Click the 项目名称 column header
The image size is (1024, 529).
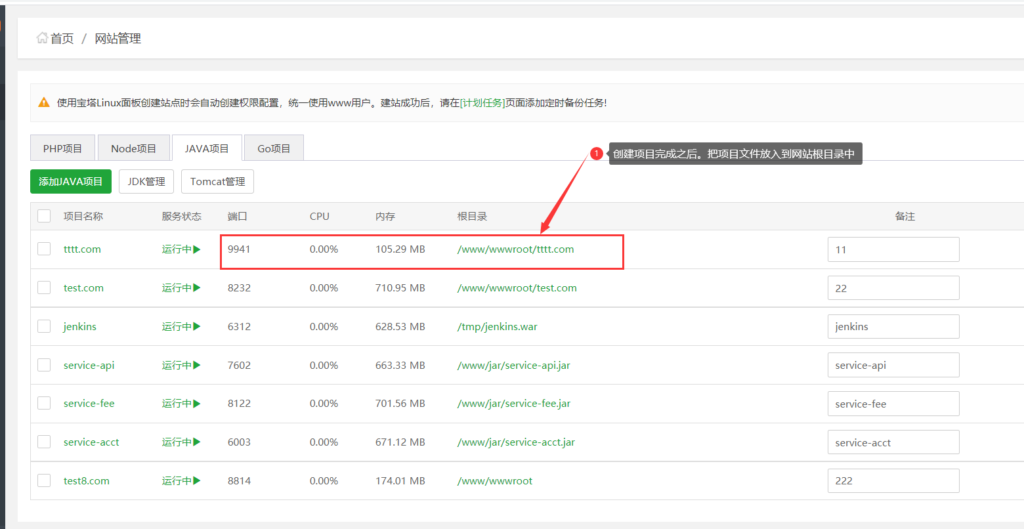[x=83, y=216]
